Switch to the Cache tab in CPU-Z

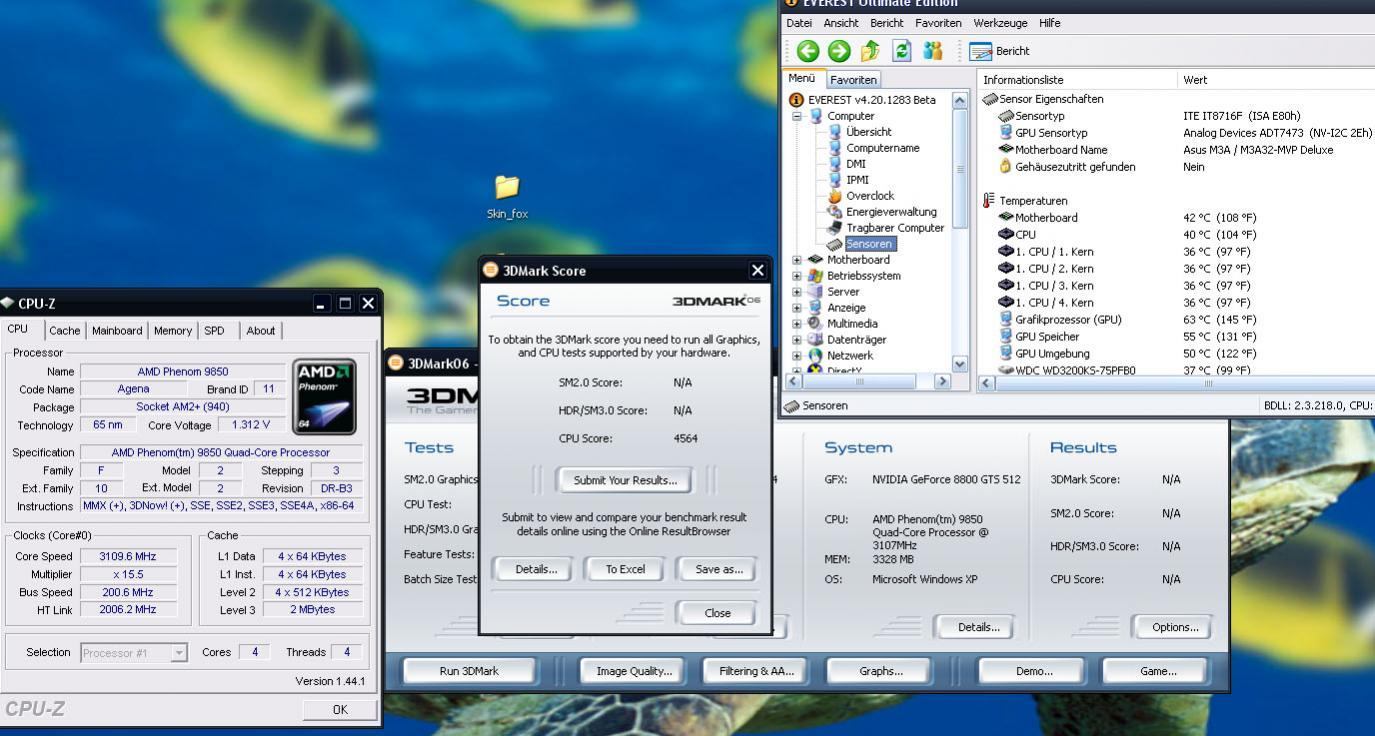point(65,331)
